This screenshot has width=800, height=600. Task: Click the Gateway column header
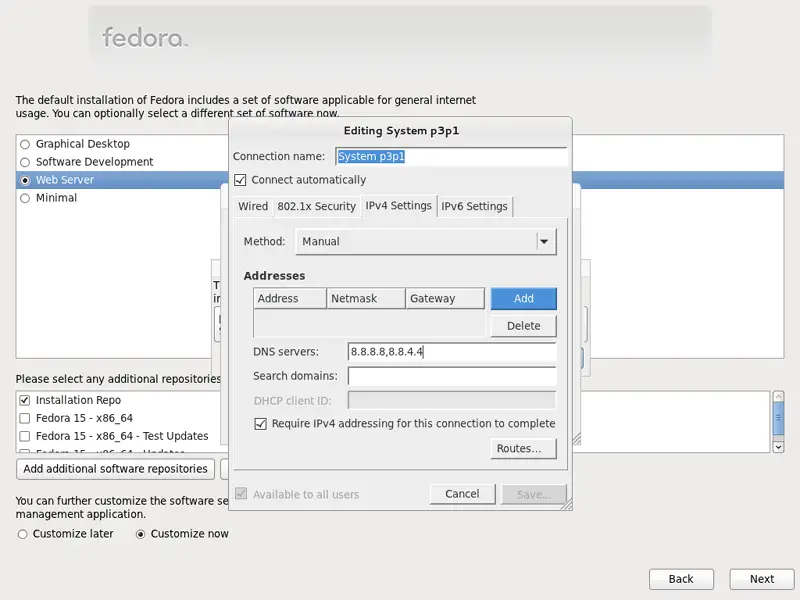tap(445, 298)
